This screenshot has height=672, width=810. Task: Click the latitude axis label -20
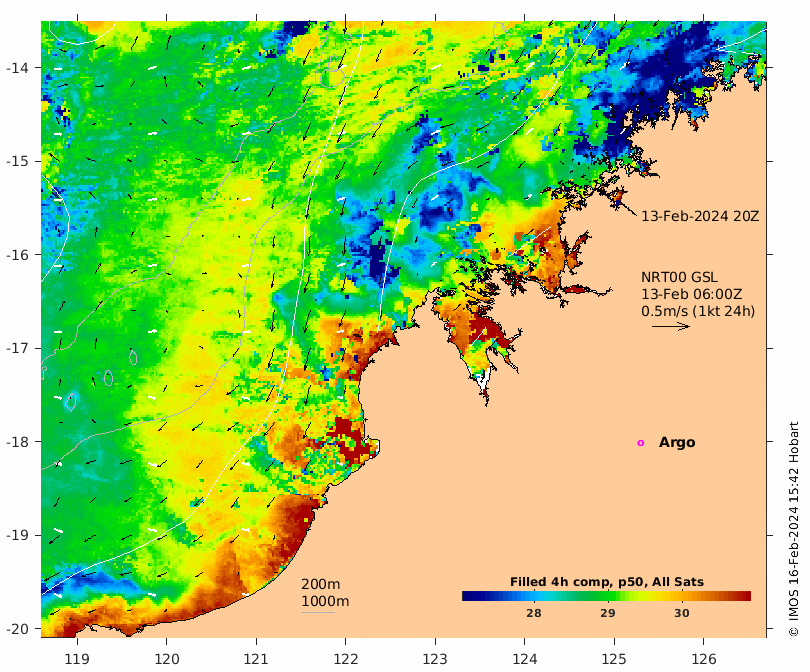tap(17, 629)
